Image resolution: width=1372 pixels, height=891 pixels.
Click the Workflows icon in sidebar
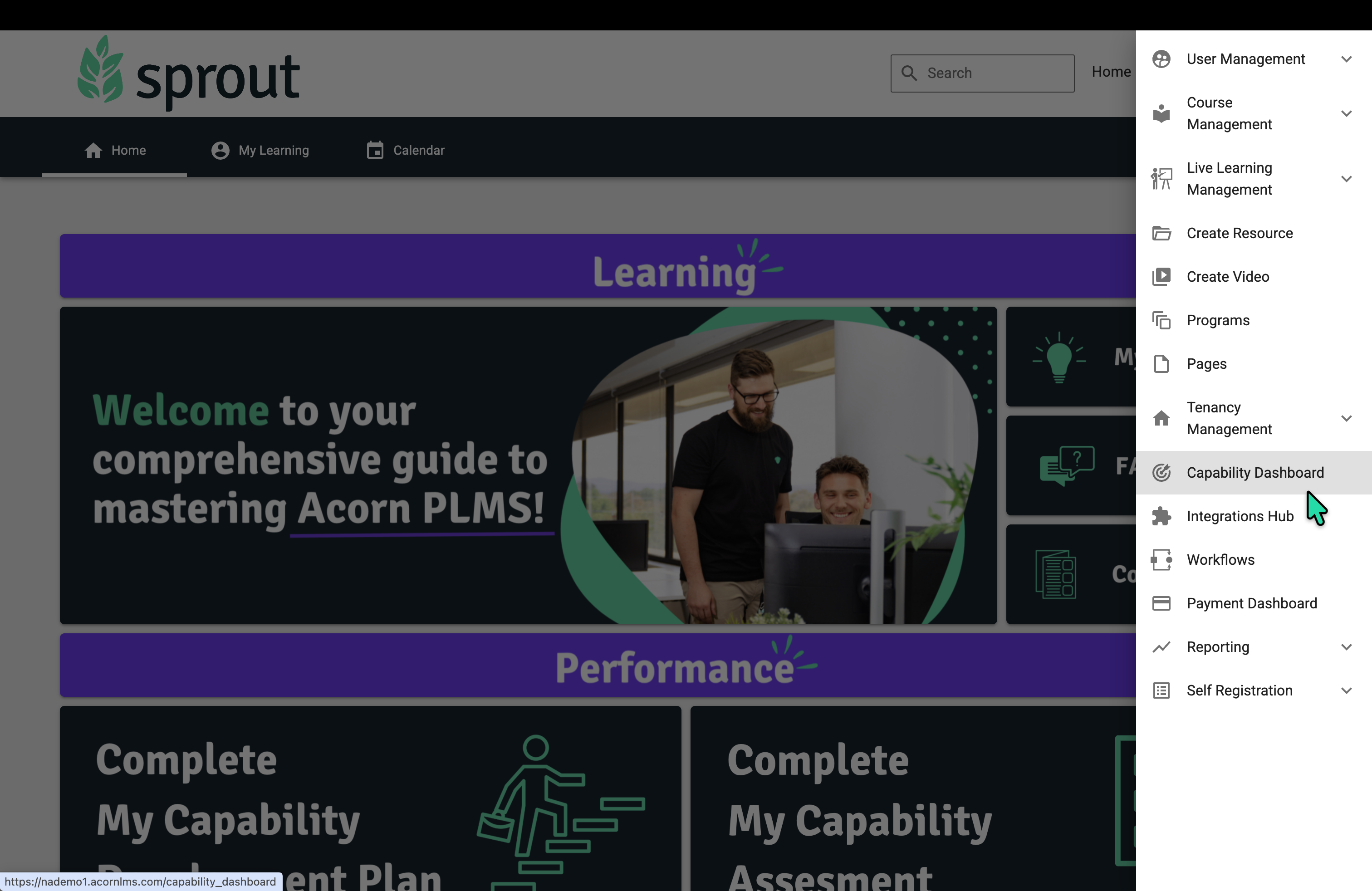1161,560
